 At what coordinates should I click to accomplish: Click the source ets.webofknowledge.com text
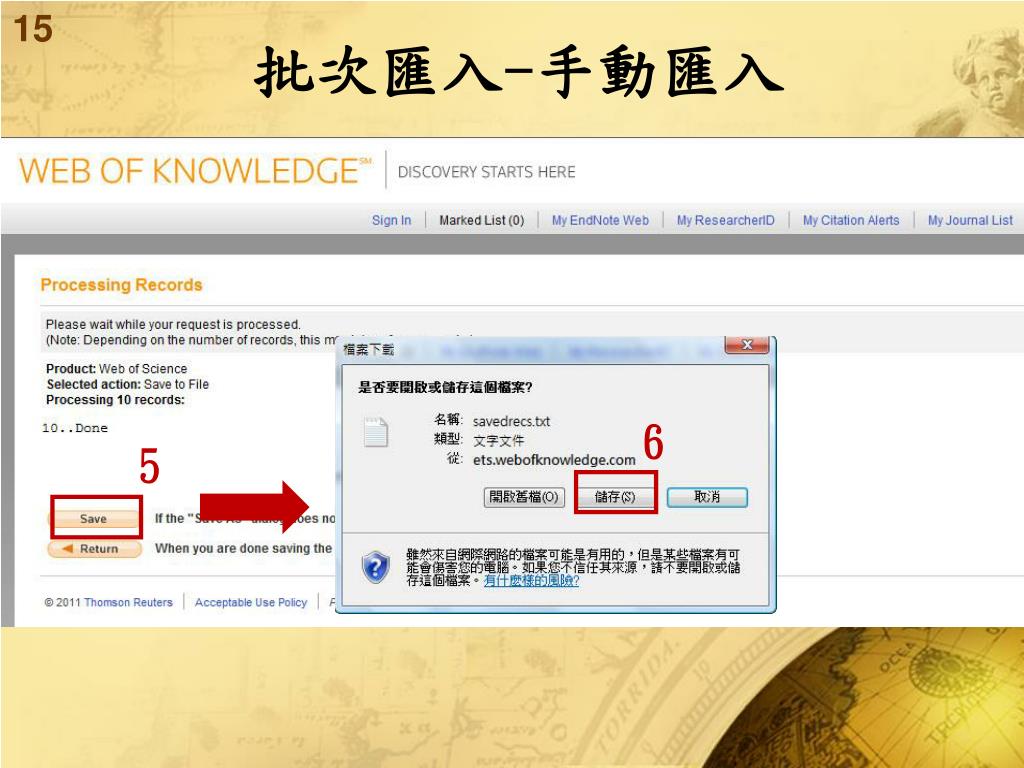coord(554,460)
